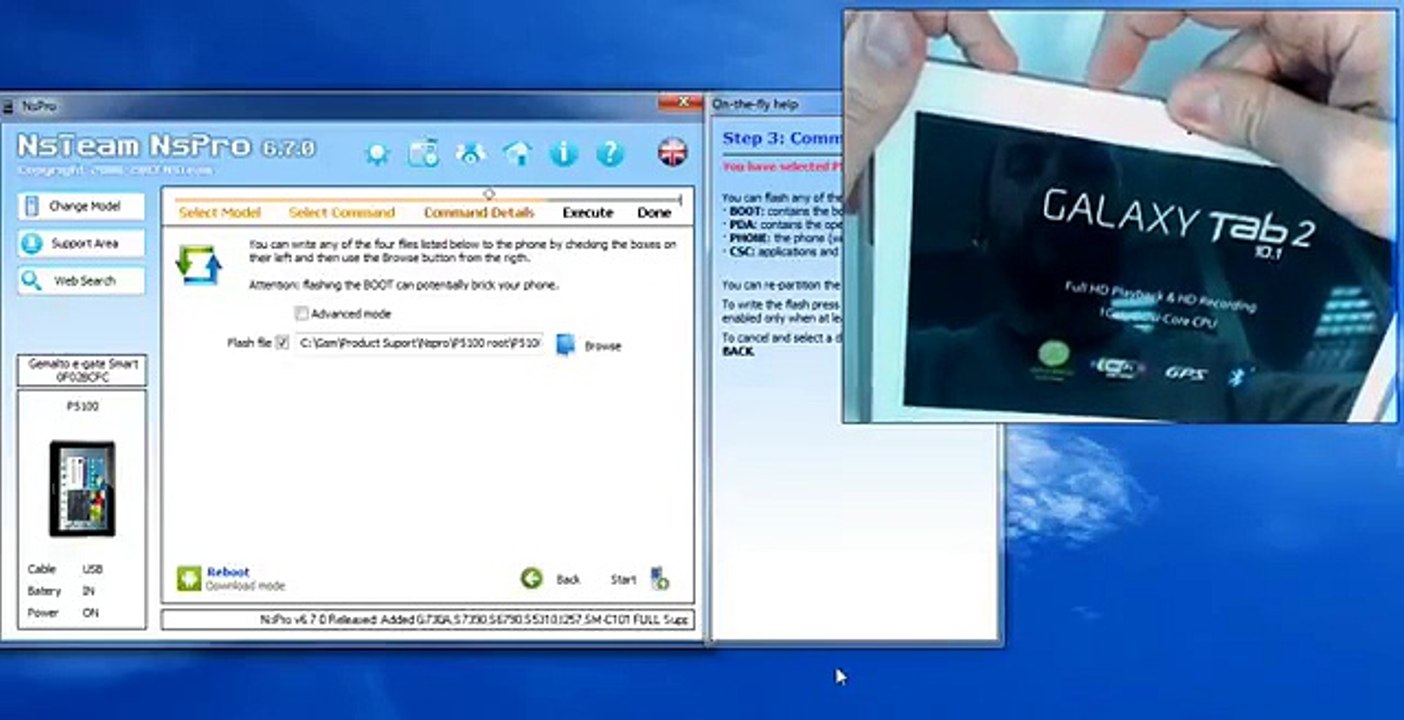This screenshot has height=720, width=1404.
Task: Uncheck the Flash file checkbox
Action: coord(282,343)
